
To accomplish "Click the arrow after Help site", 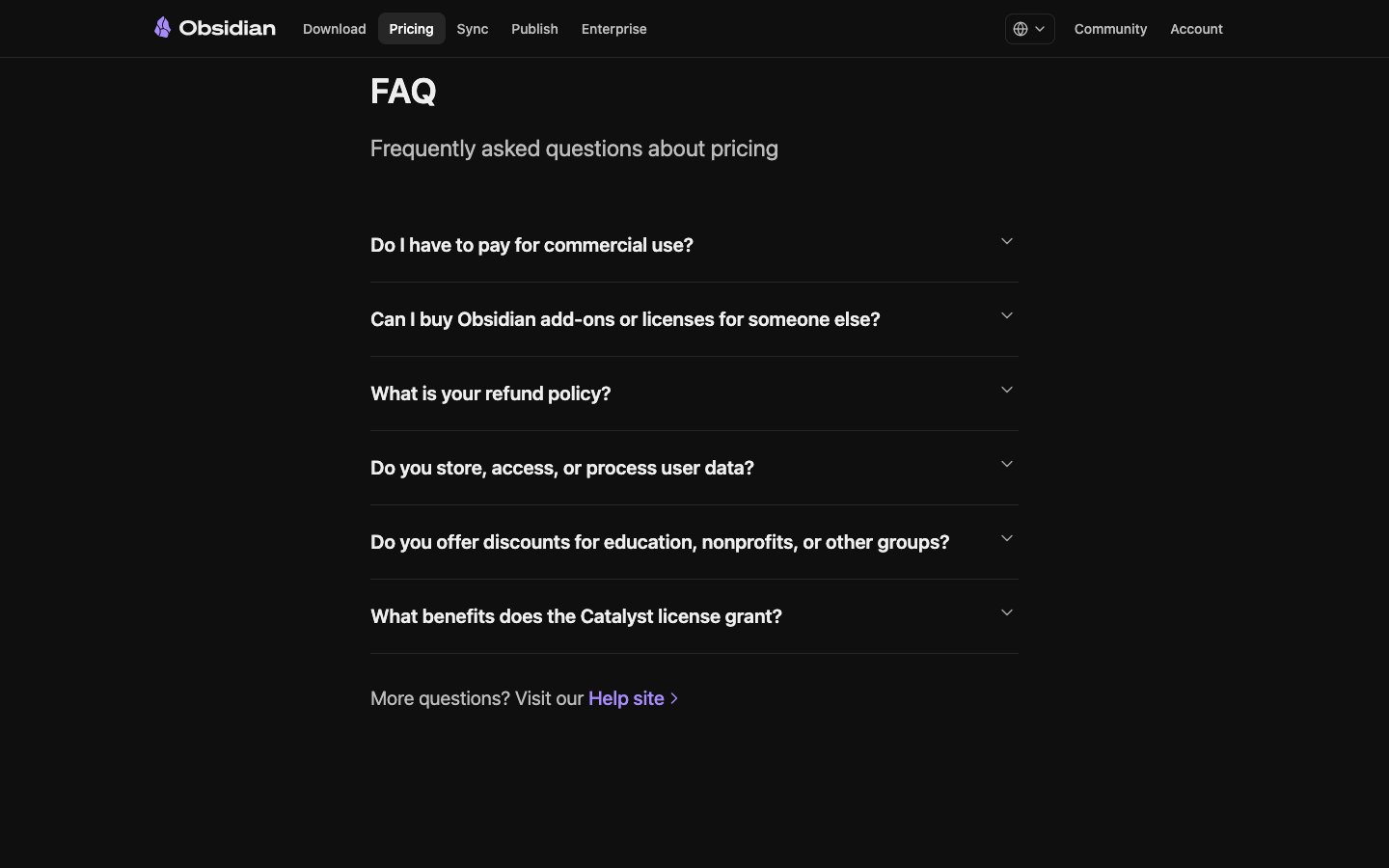I will coord(674,698).
